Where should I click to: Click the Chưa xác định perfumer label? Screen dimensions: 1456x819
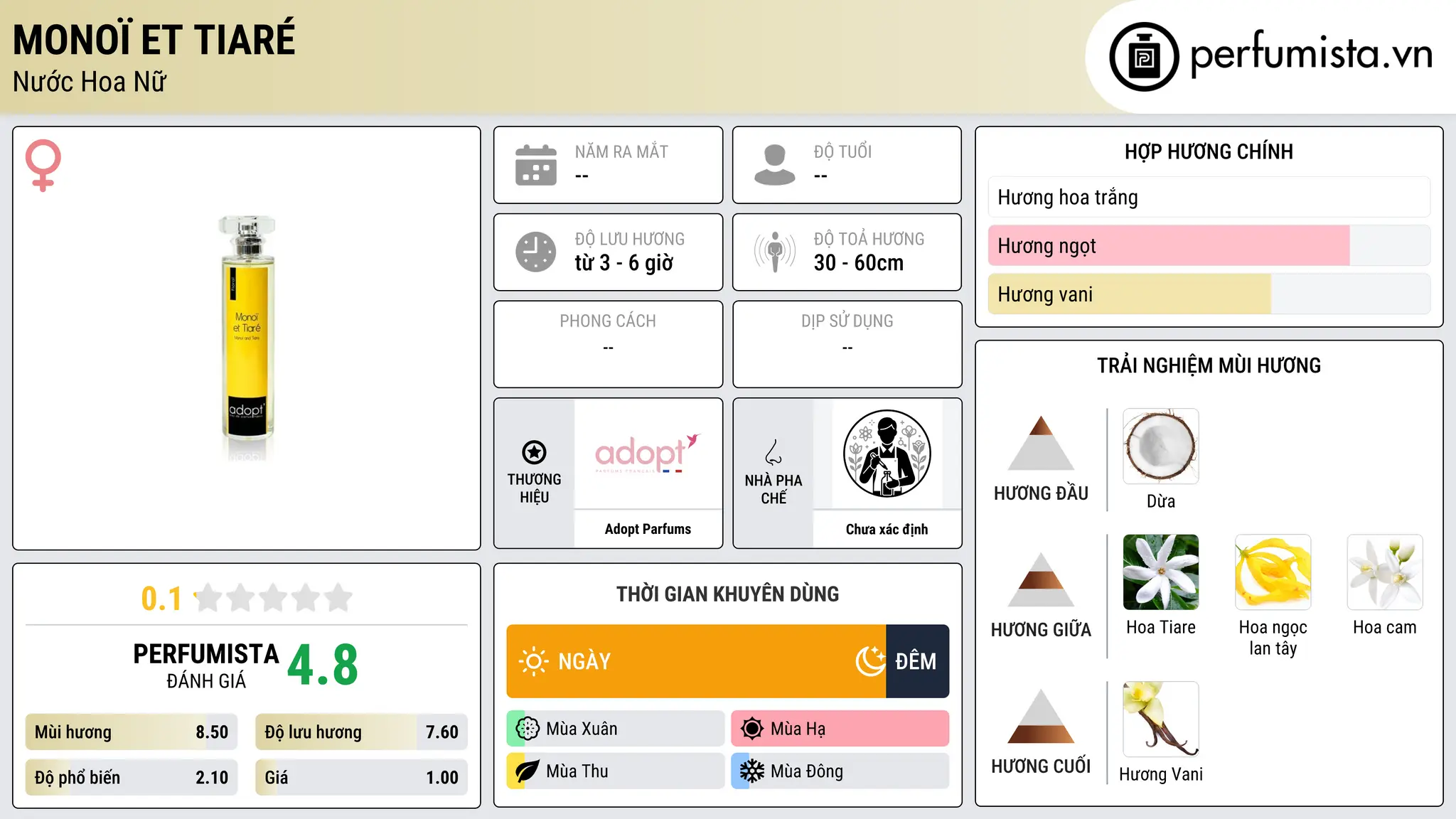point(887,529)
